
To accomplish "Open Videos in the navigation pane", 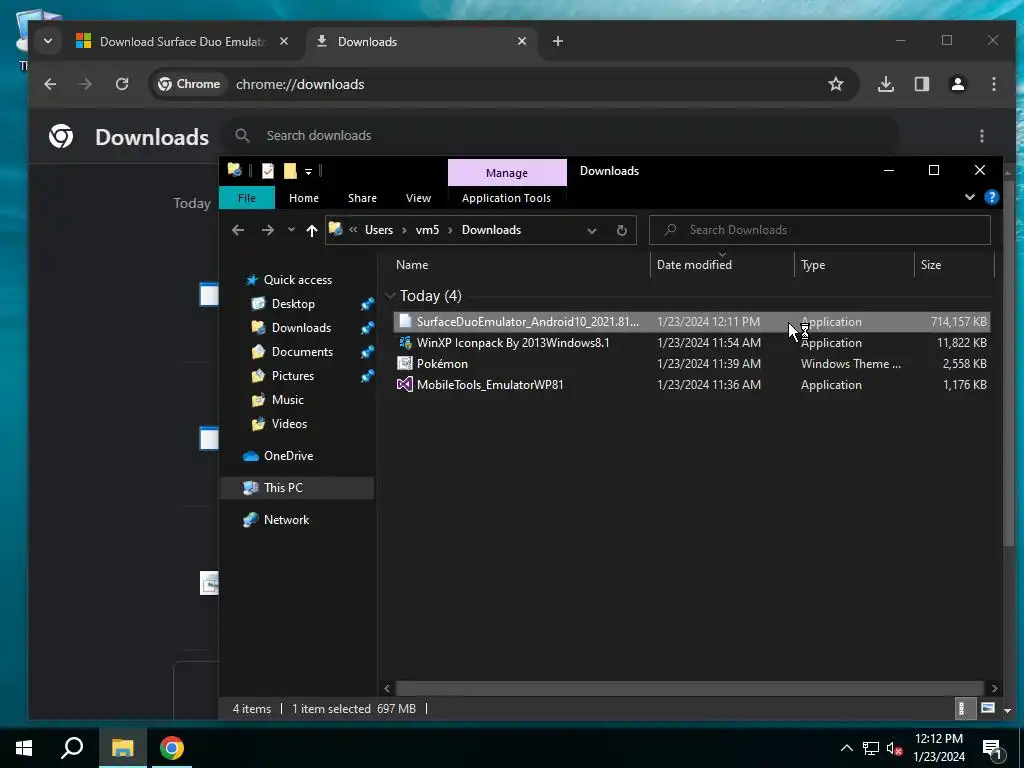I will coord(289,424).
